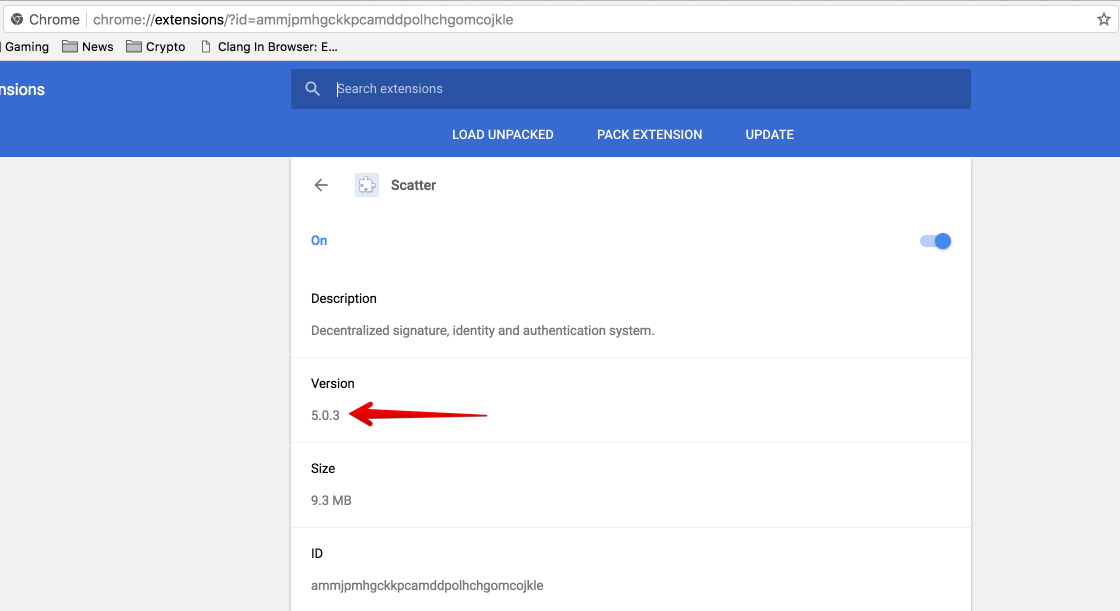
Task: Select the extension ID ammjpmhgckkpcamddpolhchgomcojkle
Action: (427, 585)
